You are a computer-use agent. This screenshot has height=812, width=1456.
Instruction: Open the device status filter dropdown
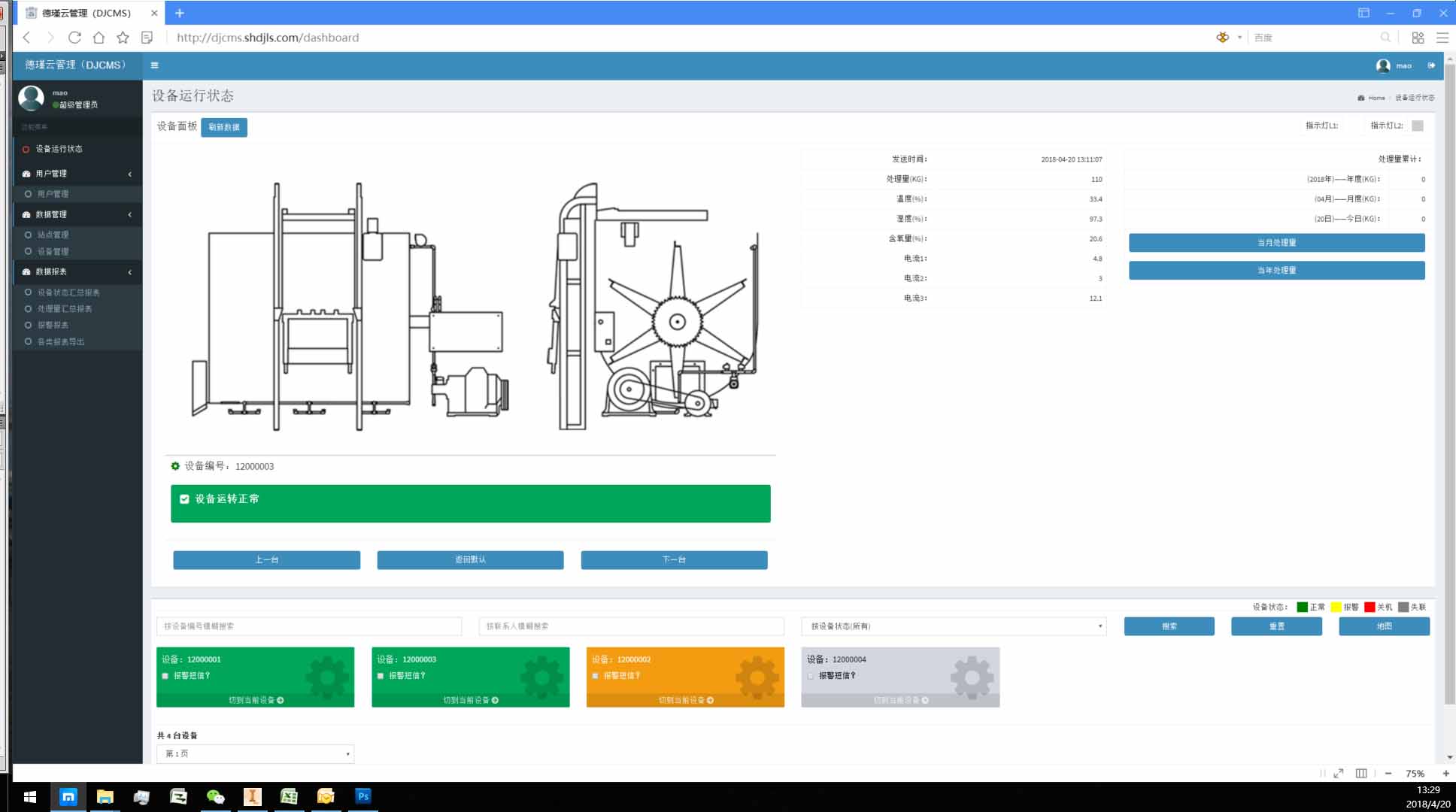click(954, 626)
